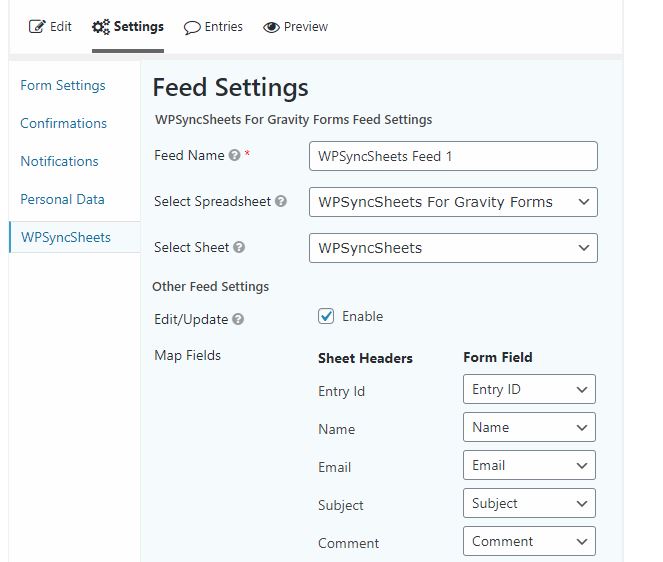
Task: Click the Edit pencil icon
Action: 37,27
